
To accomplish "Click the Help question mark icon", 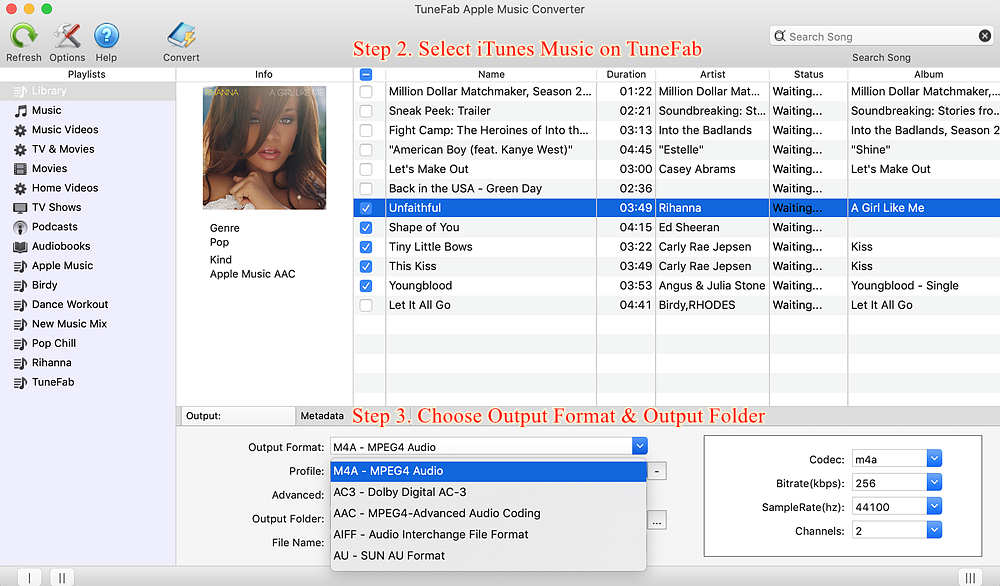I will (x=106, y=37).
